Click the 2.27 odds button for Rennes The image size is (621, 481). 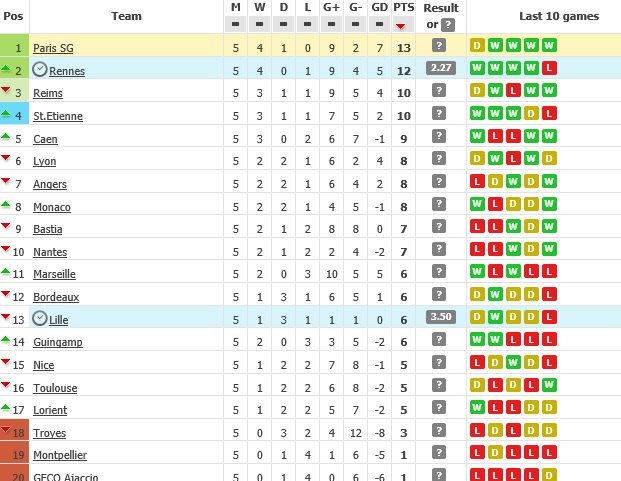point(440,68)
